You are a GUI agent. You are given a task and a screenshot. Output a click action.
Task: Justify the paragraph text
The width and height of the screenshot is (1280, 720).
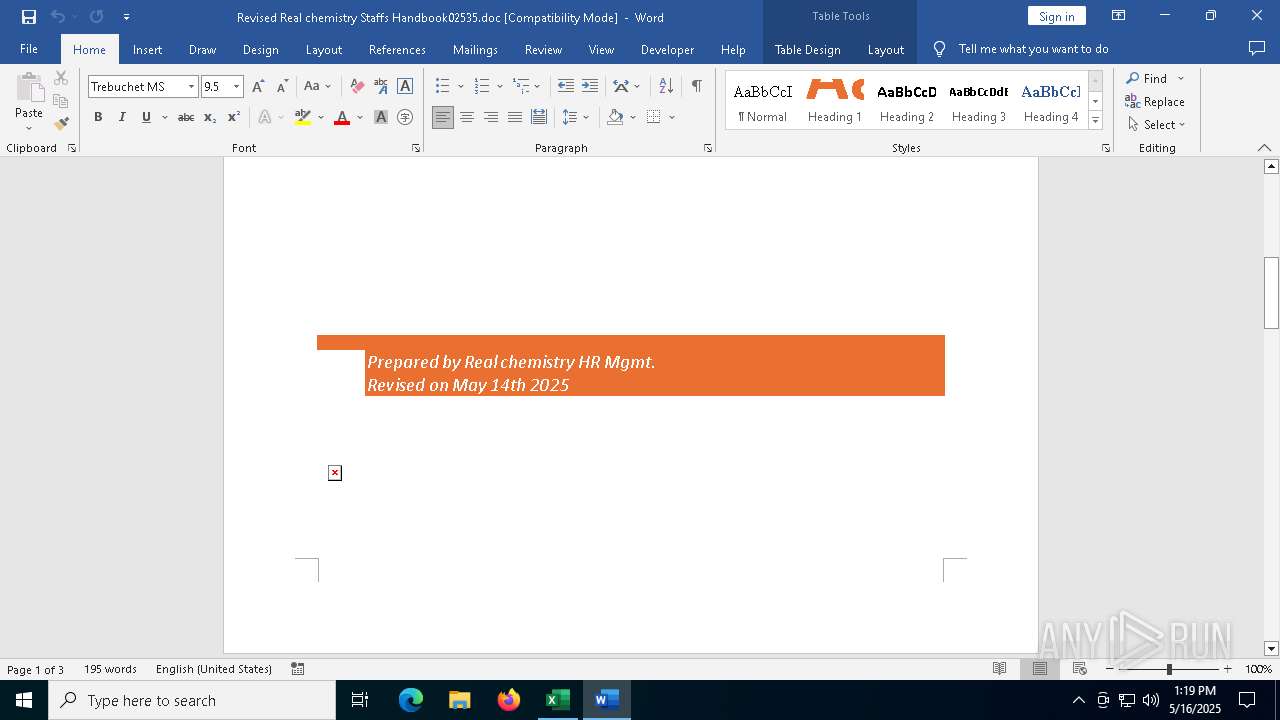[x=515, y=117]
